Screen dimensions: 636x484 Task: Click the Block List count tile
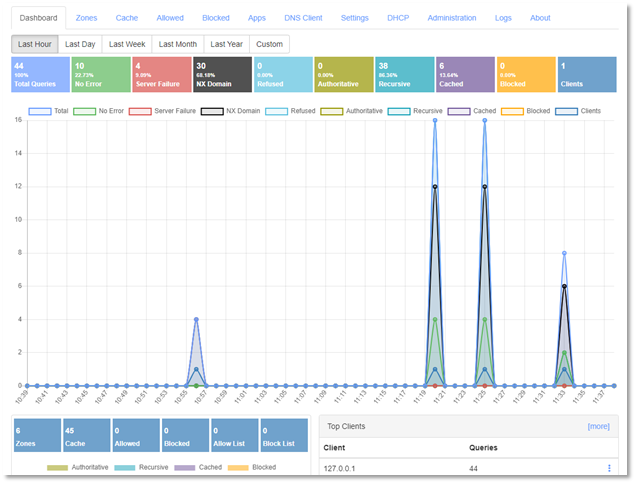point(286,435)
